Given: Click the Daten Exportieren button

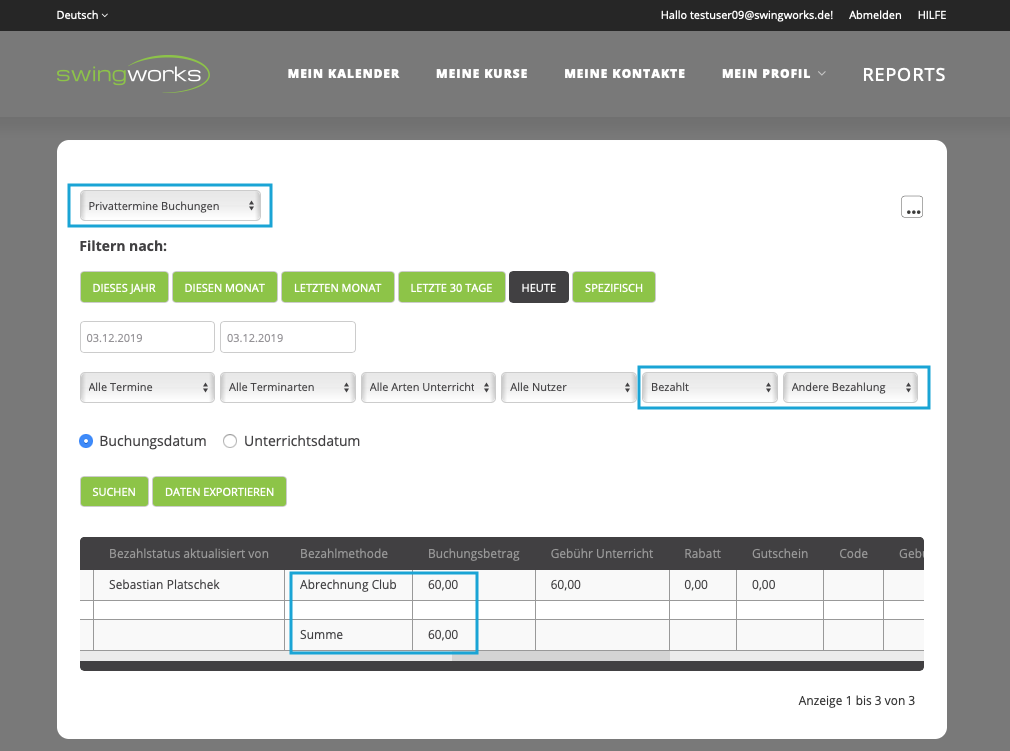Looking at the screenshot, I should [219, 492].
